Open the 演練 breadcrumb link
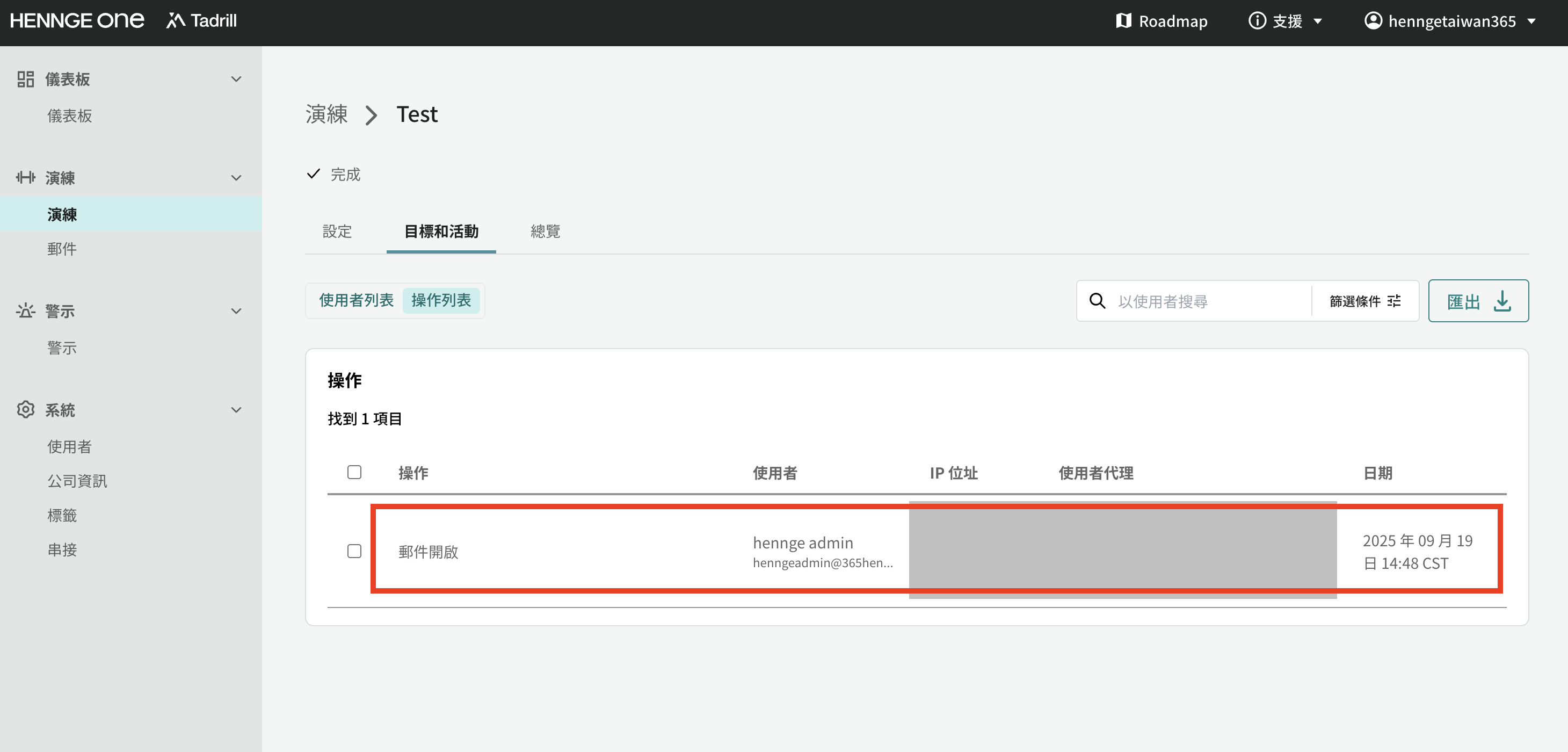1568x752 pixels. pyautogui.click(x=327, y=114)
